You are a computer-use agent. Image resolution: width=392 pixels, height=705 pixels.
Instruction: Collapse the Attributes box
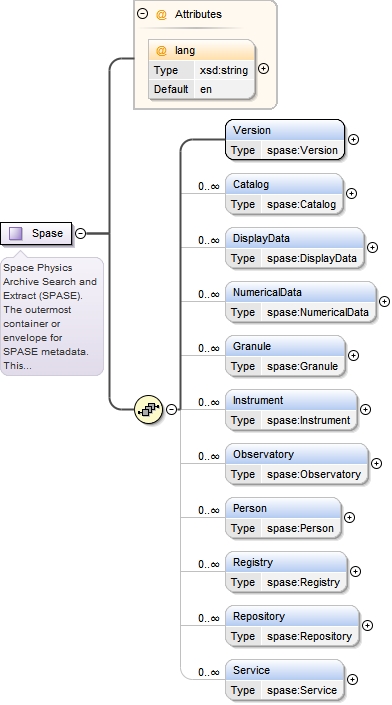tap(143, 14)
